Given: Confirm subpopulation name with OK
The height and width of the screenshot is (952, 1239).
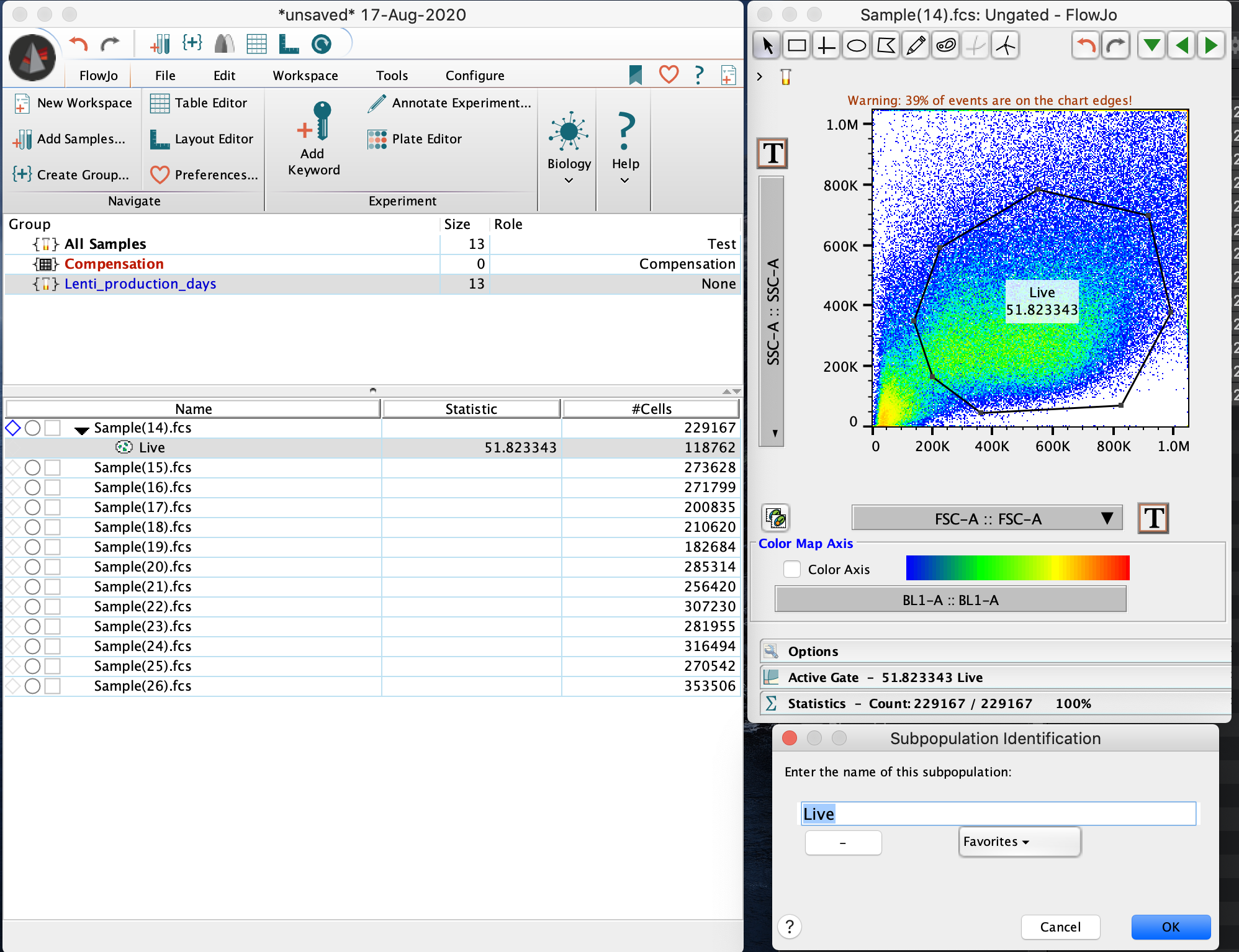Looking at the screenshot, I should pyautogui.click(x=1169, y=927).
